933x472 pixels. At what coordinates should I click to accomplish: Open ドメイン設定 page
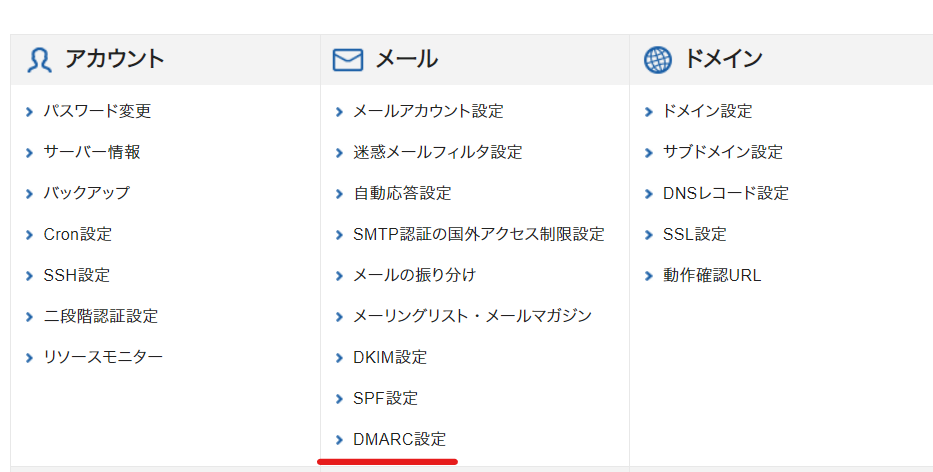(x=707, y=111)
